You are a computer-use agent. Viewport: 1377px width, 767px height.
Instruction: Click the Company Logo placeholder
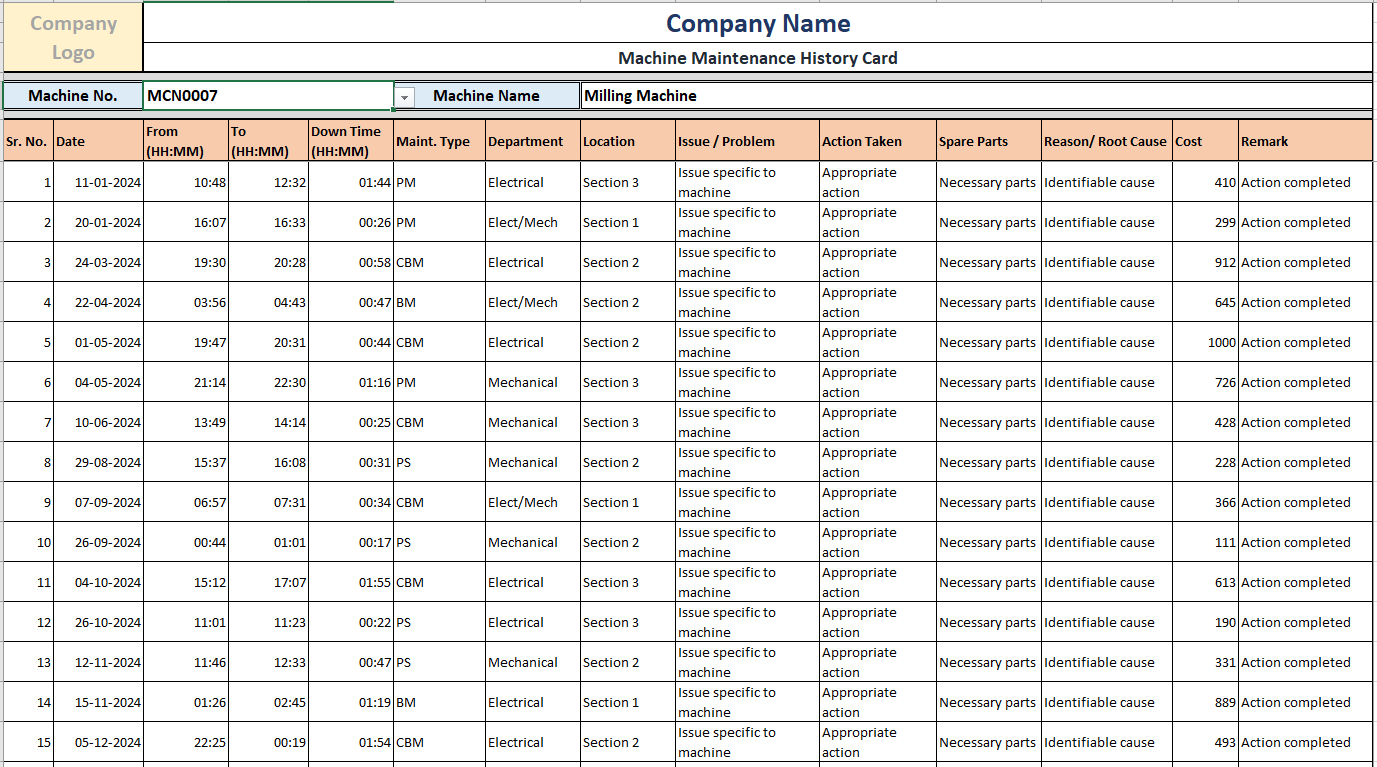pos(71,36)
